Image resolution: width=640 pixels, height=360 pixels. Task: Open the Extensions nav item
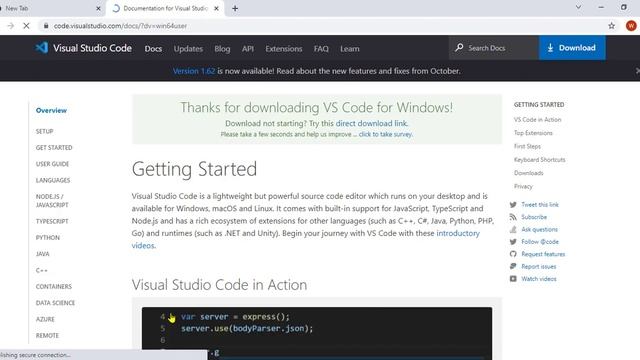pos(284,49)
